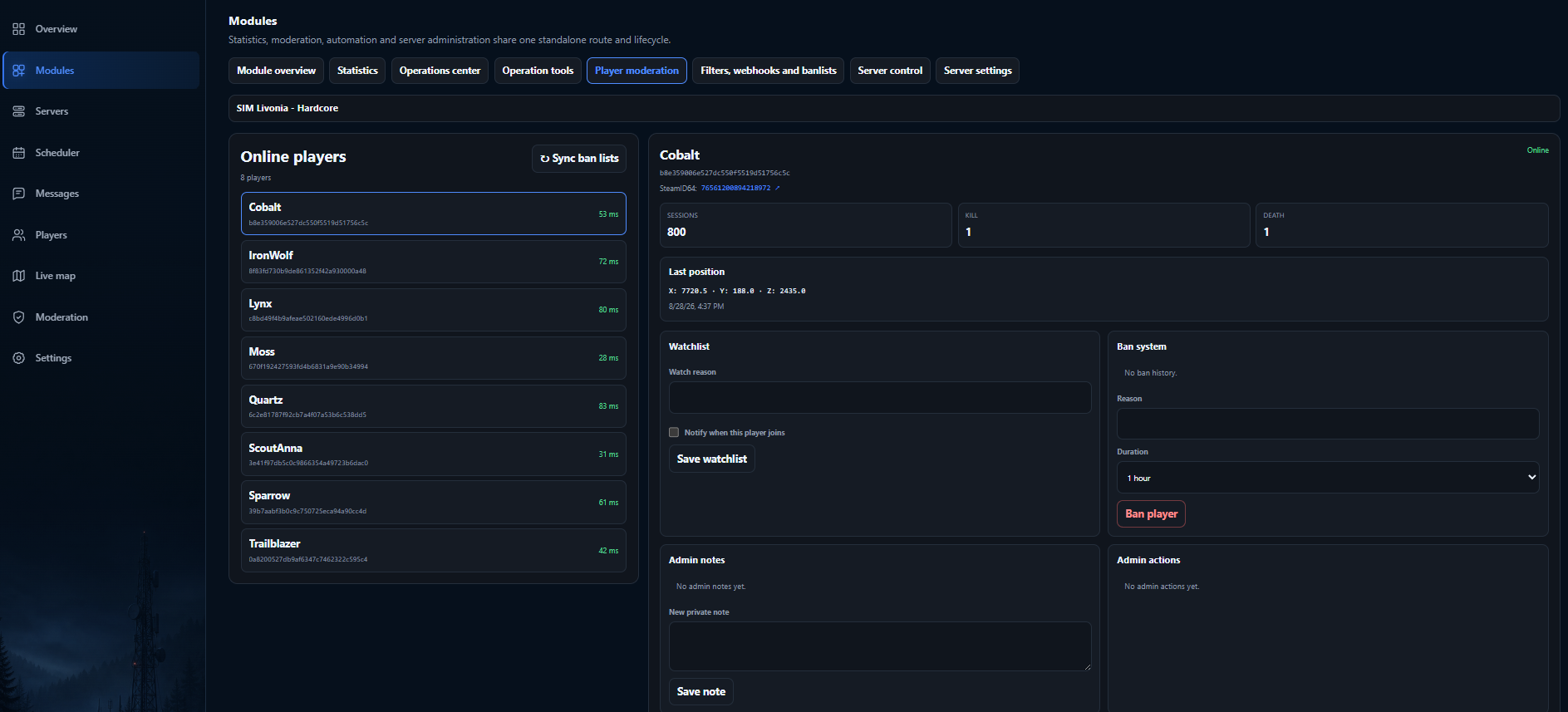Click the Live map icon
The width and height of the screenshot is (1568, 712).
click(x=18, y=276)
